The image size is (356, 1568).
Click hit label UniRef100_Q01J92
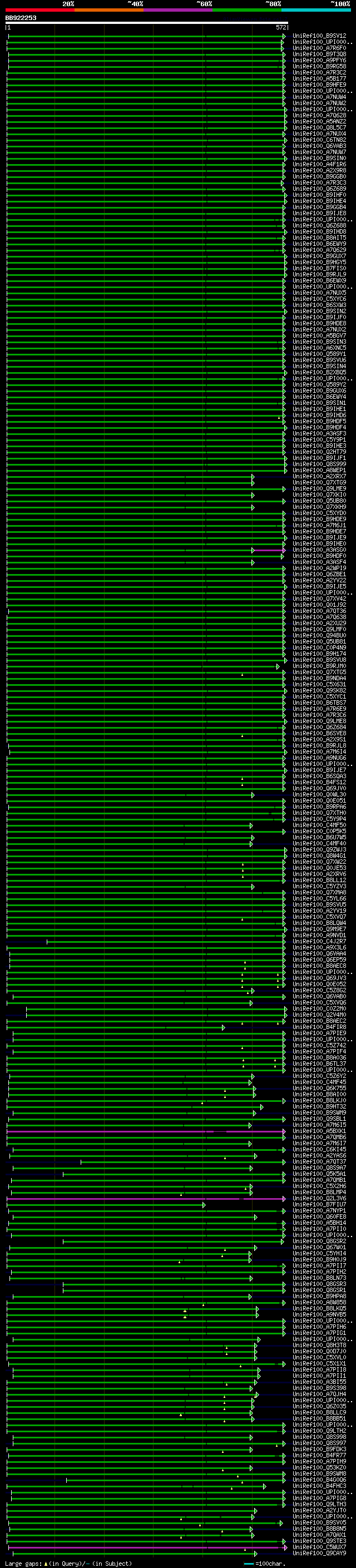click(x=319, y=605)
